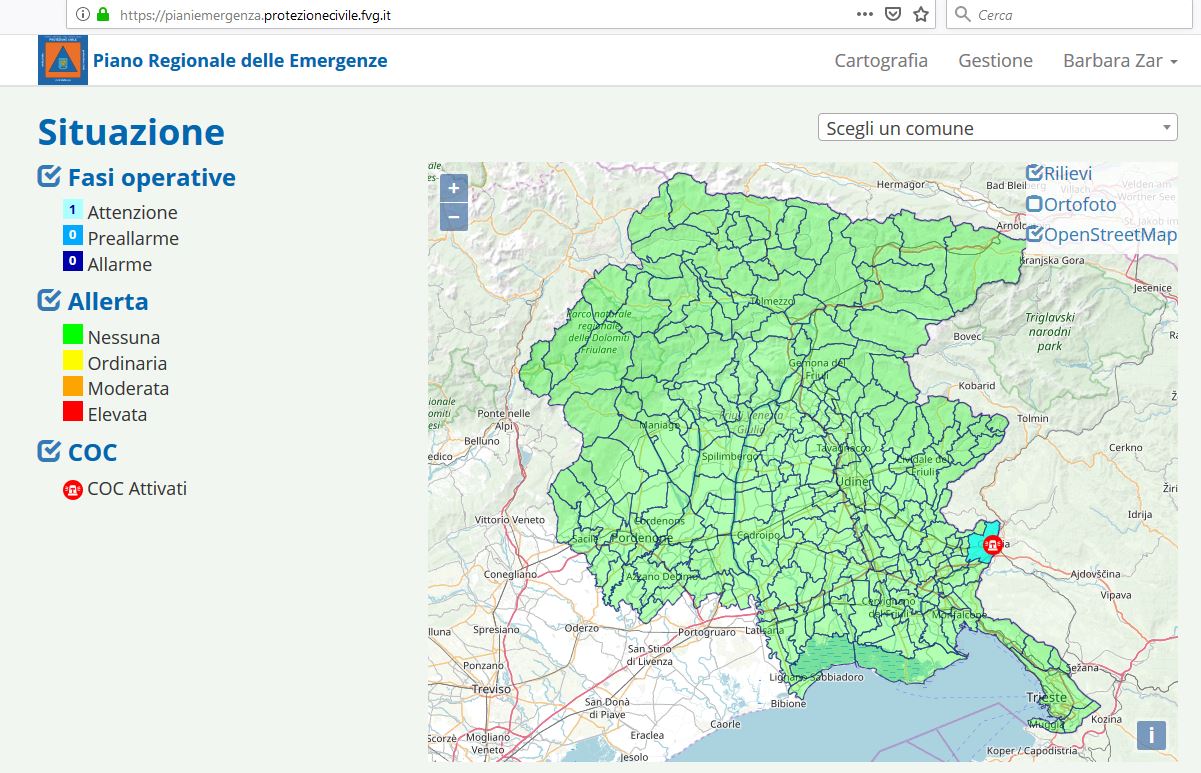Bookmark page with the star icon
This screenshot has width=1201, height=773.
[x=921, y=15]
